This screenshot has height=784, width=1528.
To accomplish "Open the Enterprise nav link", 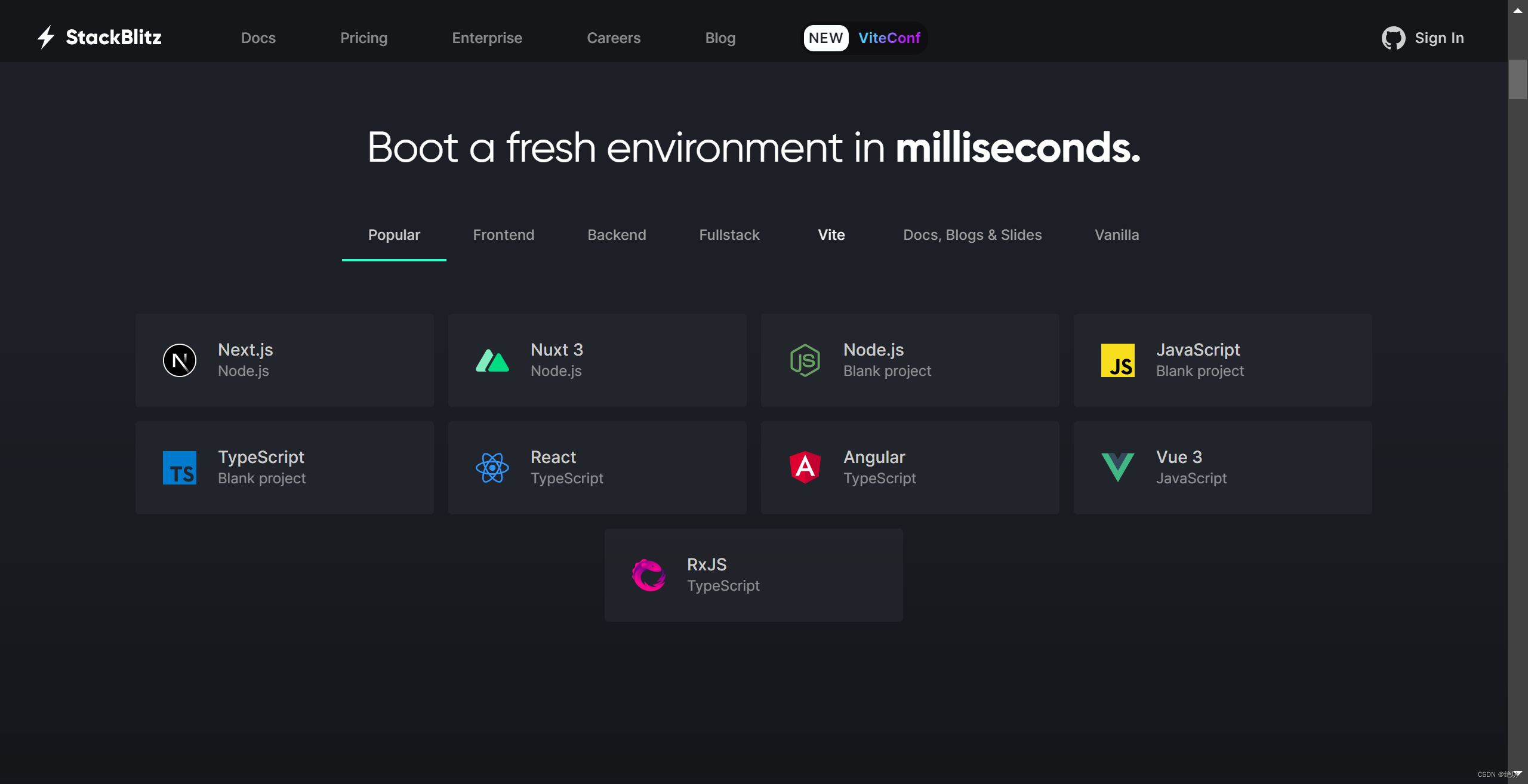I will (487, 38).
